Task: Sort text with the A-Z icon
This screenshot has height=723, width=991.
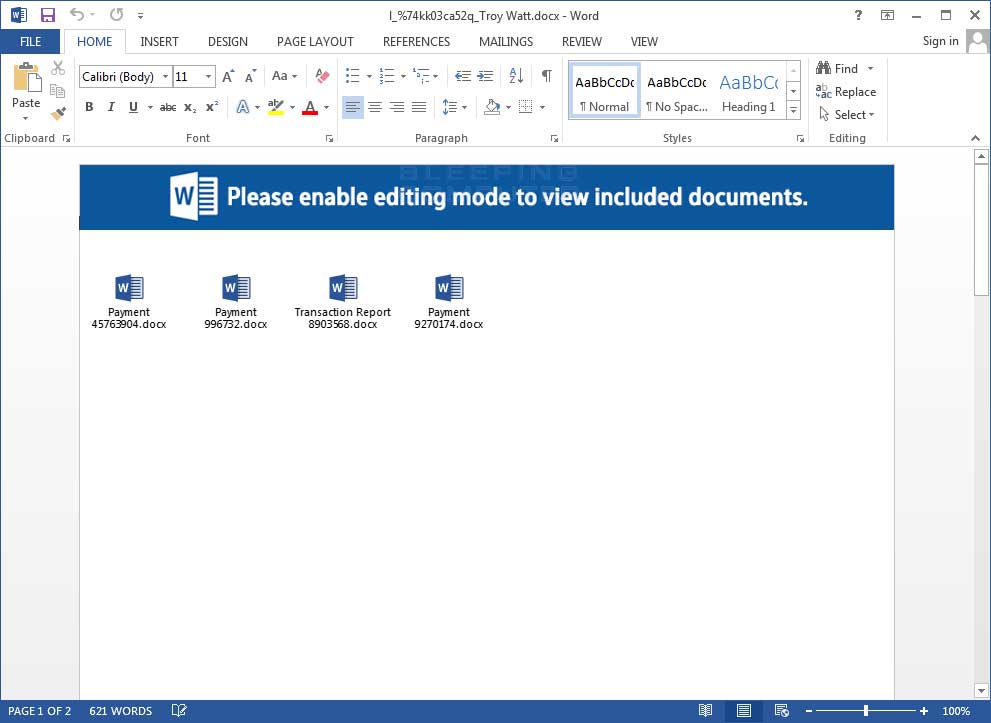Action: pyautogui.click(x=516, y=76)
